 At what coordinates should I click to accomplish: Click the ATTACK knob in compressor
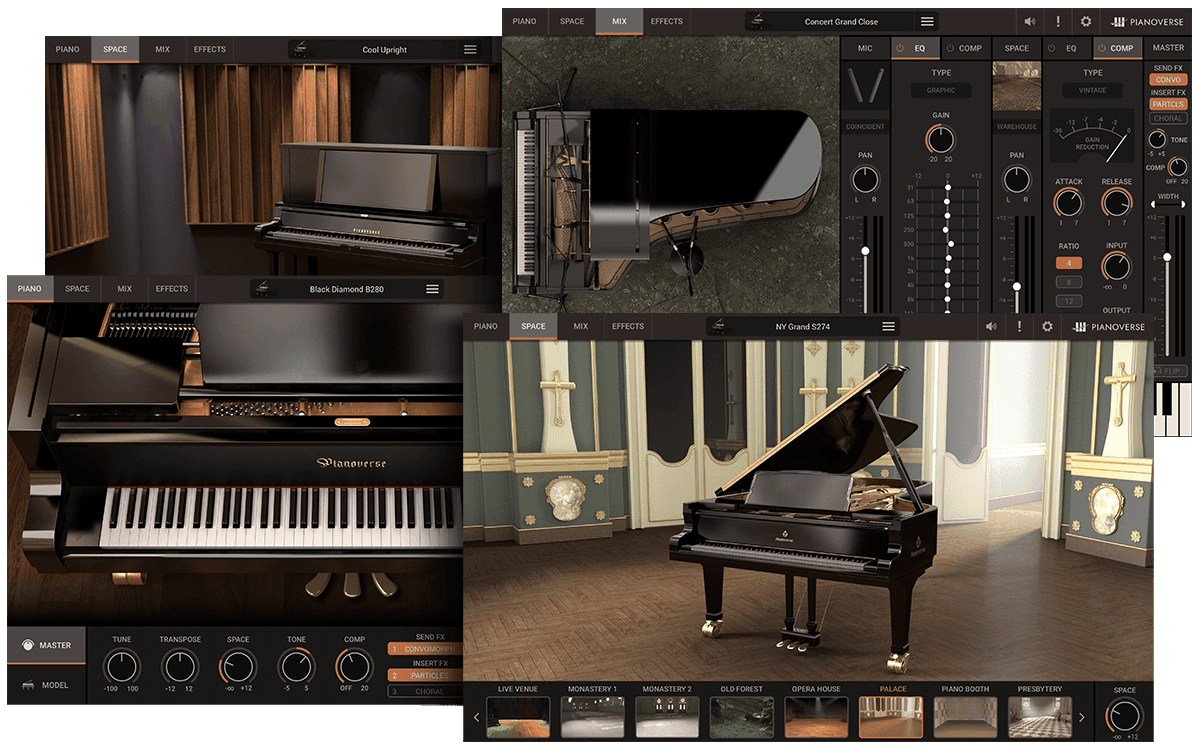tap(1068, 203)
